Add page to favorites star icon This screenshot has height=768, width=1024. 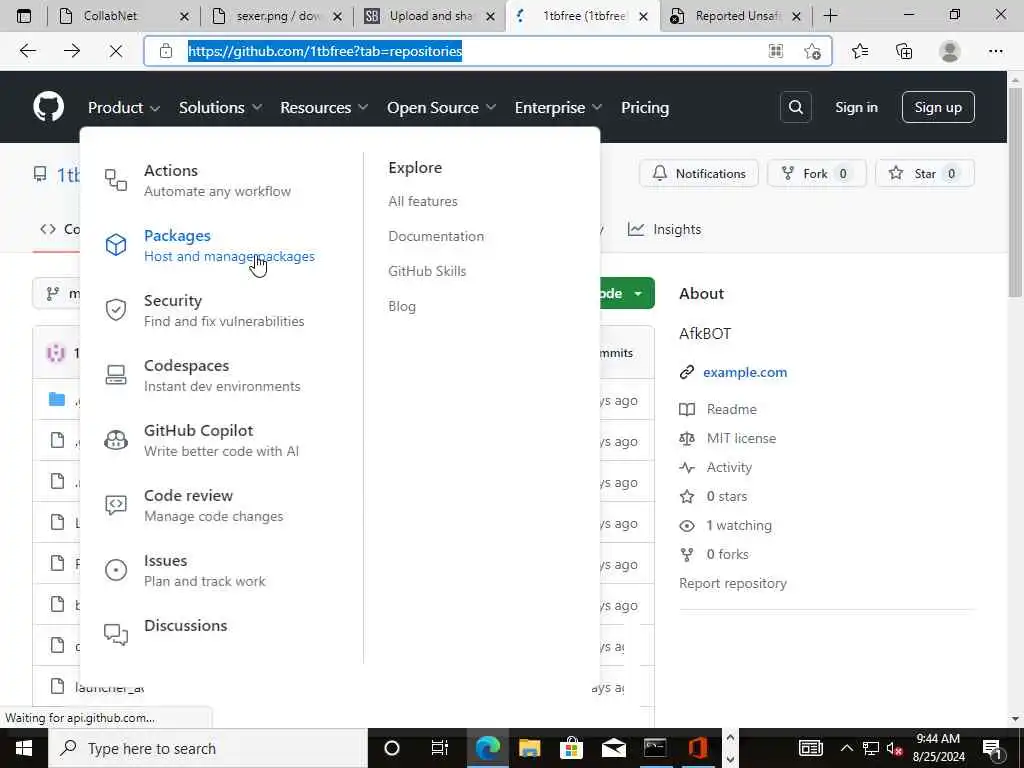point(812,51)
